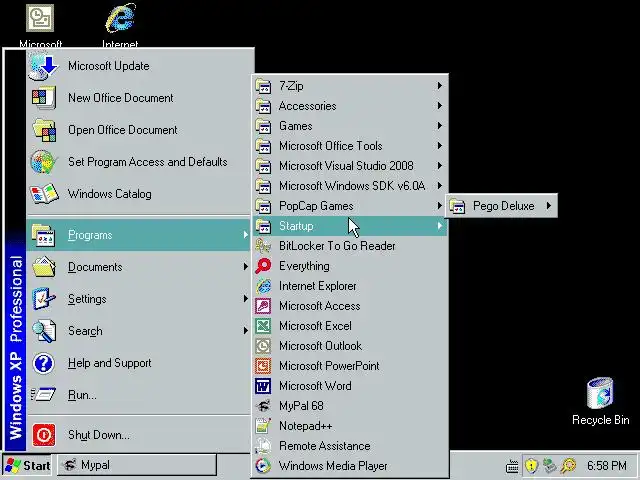Click the "Microsoft Visual Studio 2008" label
640x480 pixels.
[346, 166]
